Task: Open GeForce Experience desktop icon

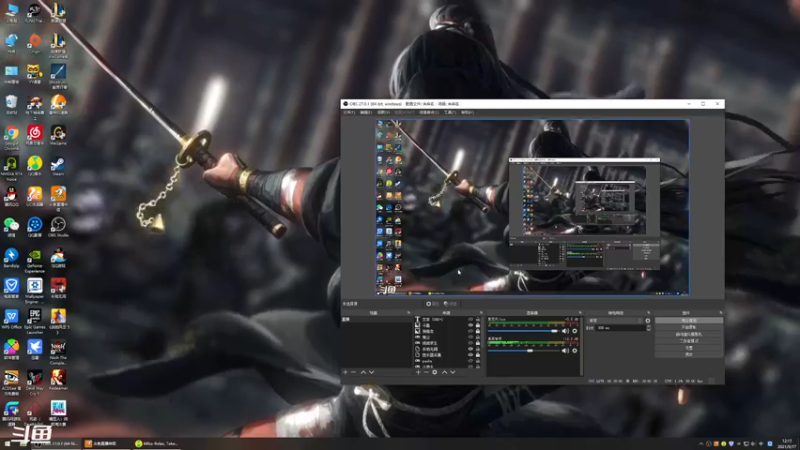Action: 35,261
